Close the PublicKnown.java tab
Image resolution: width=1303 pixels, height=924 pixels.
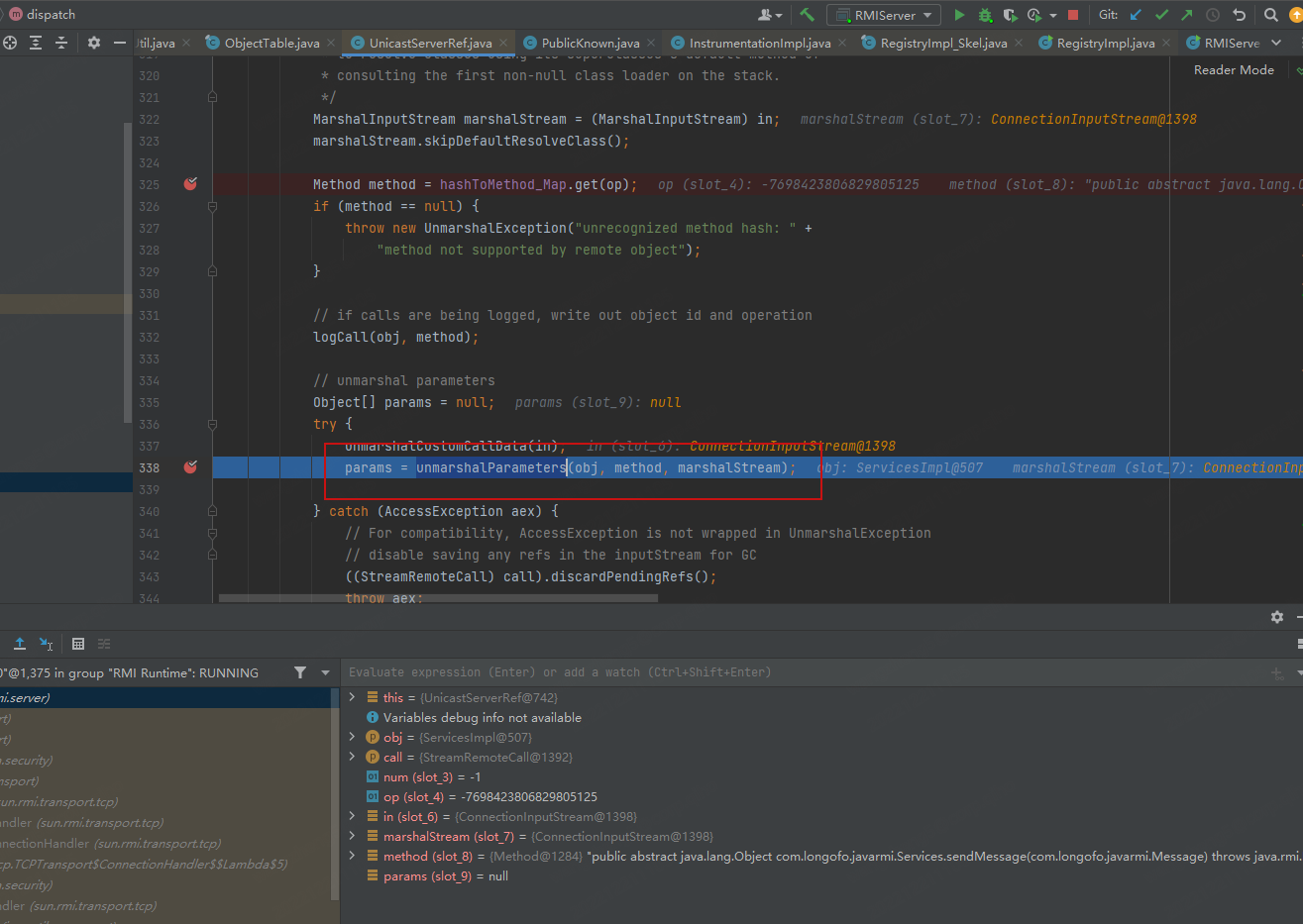(x=650, y=43)
